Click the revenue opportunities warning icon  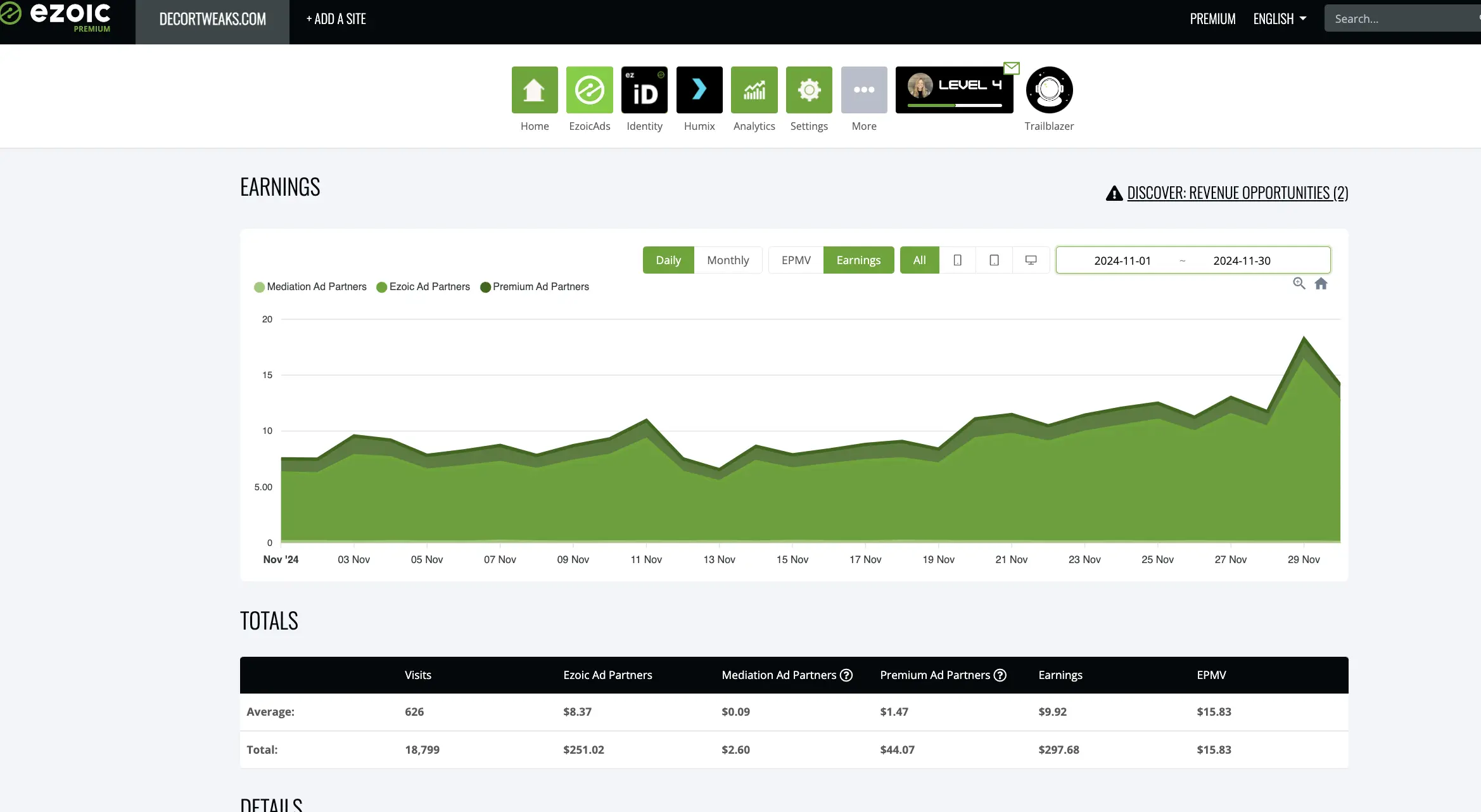click(x=1114, y=193)
